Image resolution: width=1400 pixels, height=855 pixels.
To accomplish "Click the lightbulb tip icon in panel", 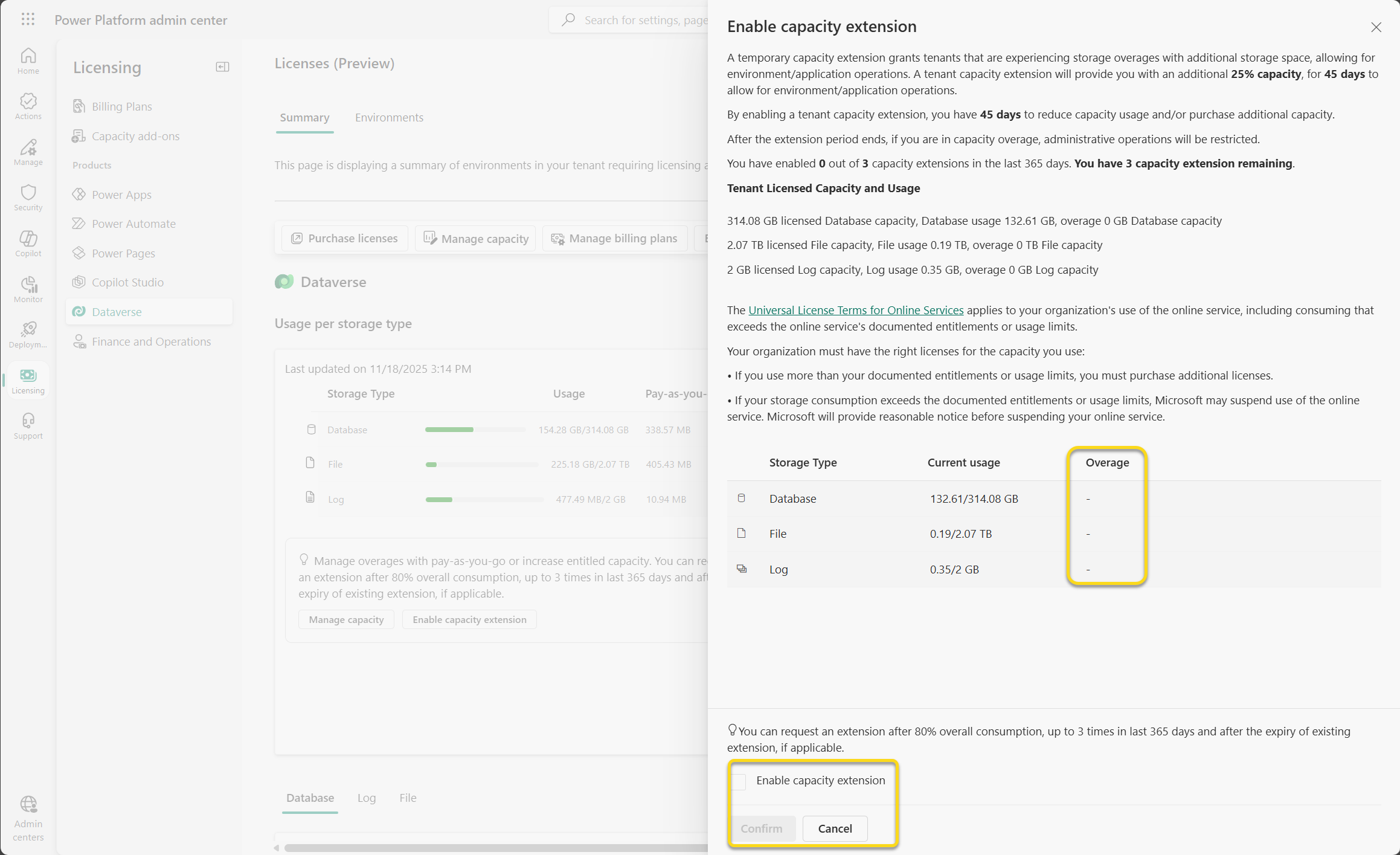I will click(732, 730).
